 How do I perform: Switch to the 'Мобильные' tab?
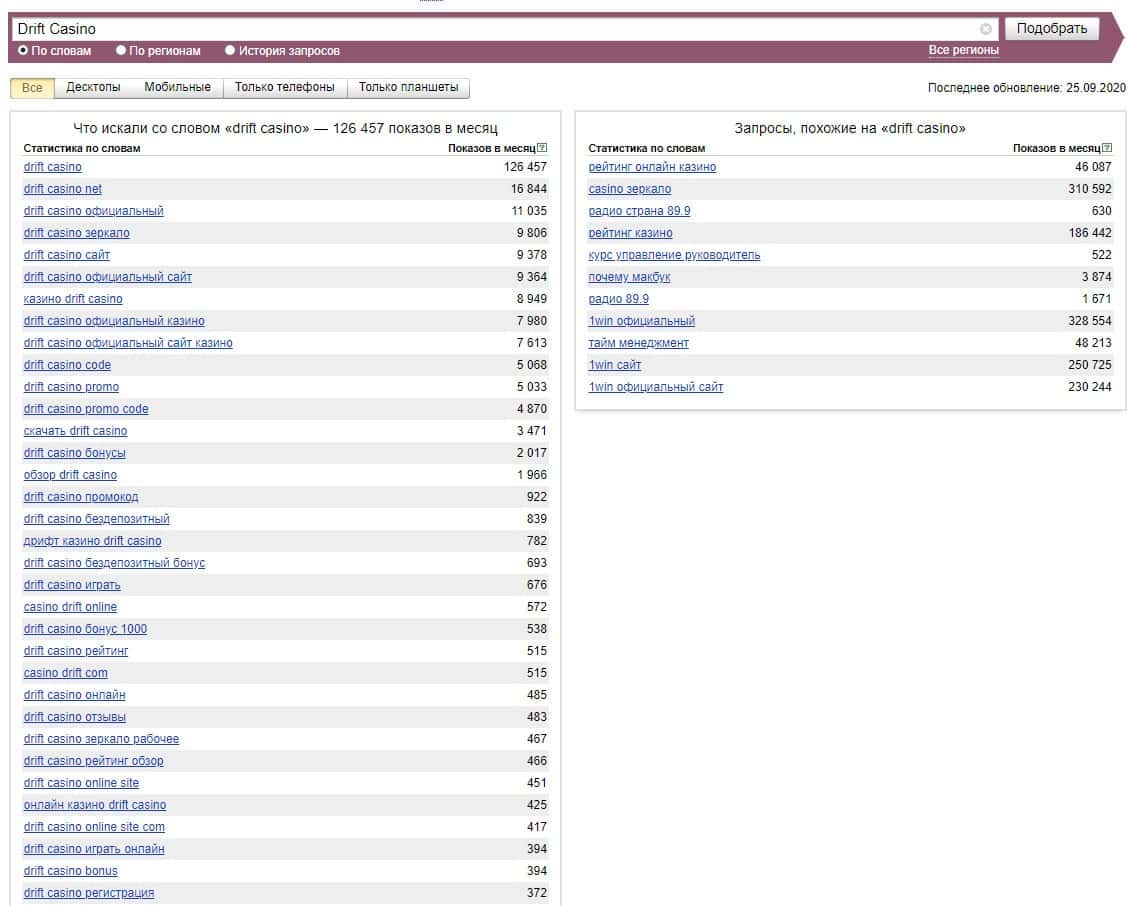177,88
